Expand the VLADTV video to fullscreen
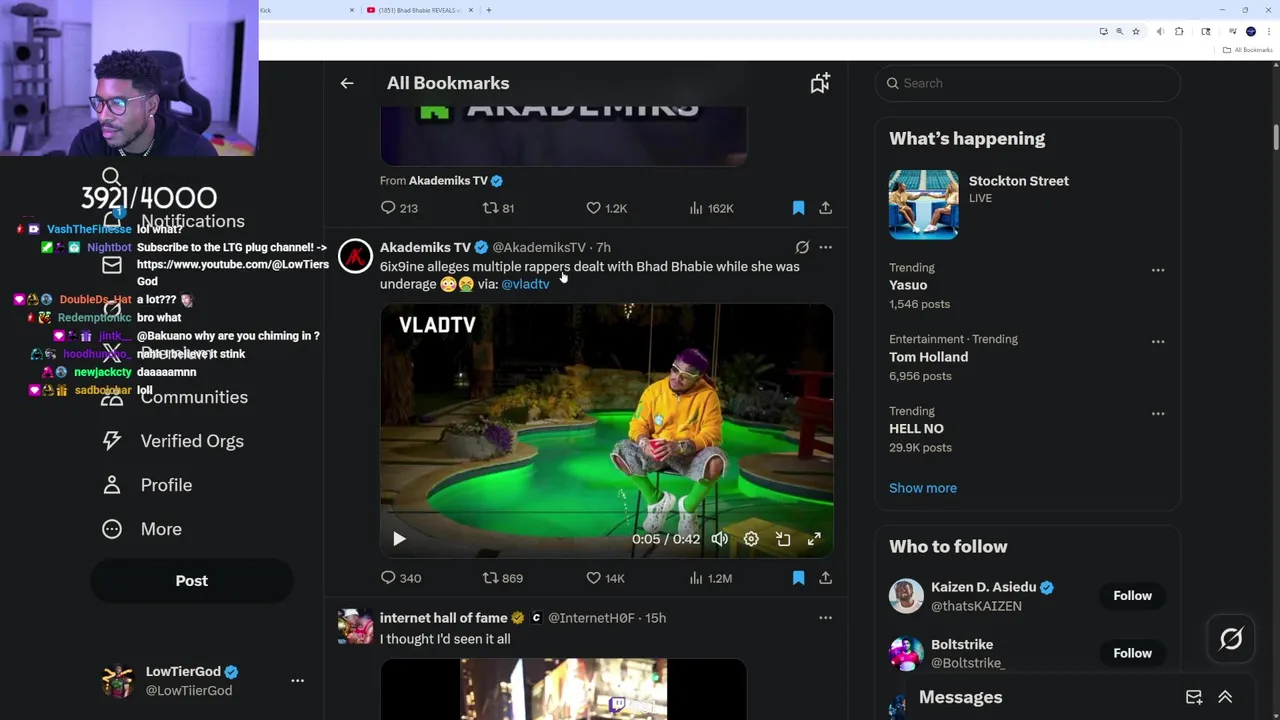 click(814, 539)
